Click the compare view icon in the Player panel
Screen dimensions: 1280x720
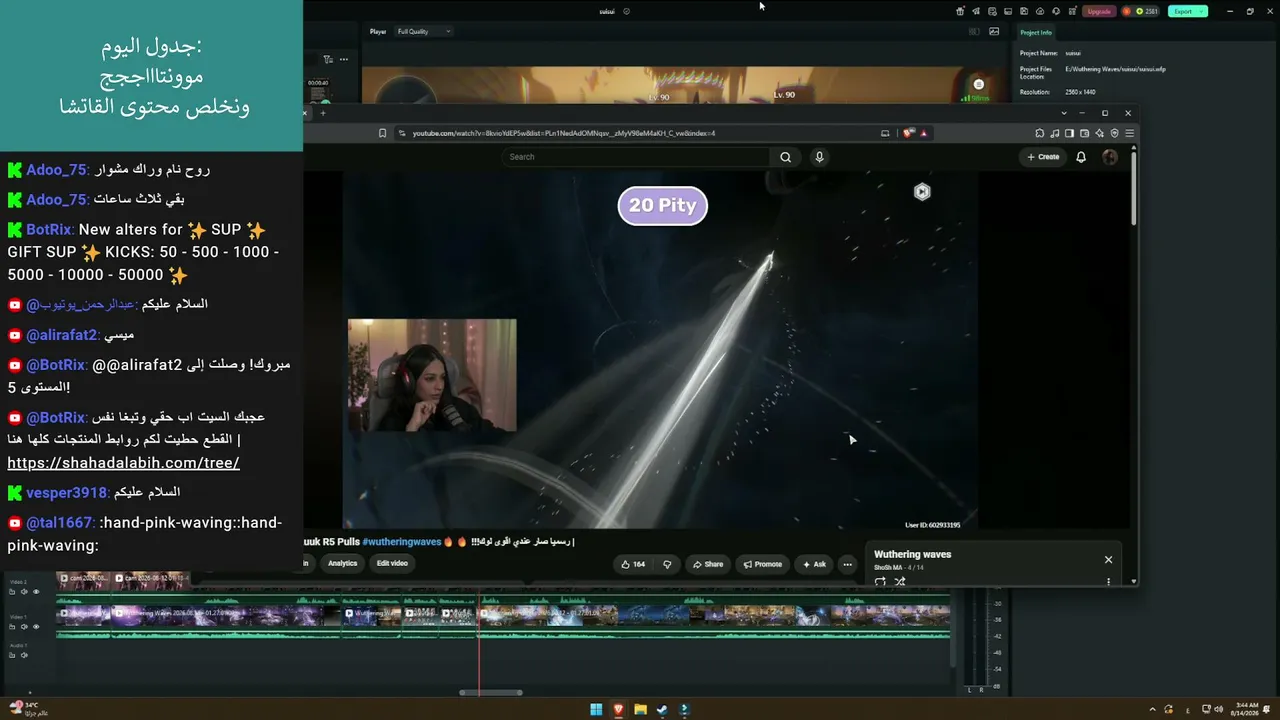[974, 31]
